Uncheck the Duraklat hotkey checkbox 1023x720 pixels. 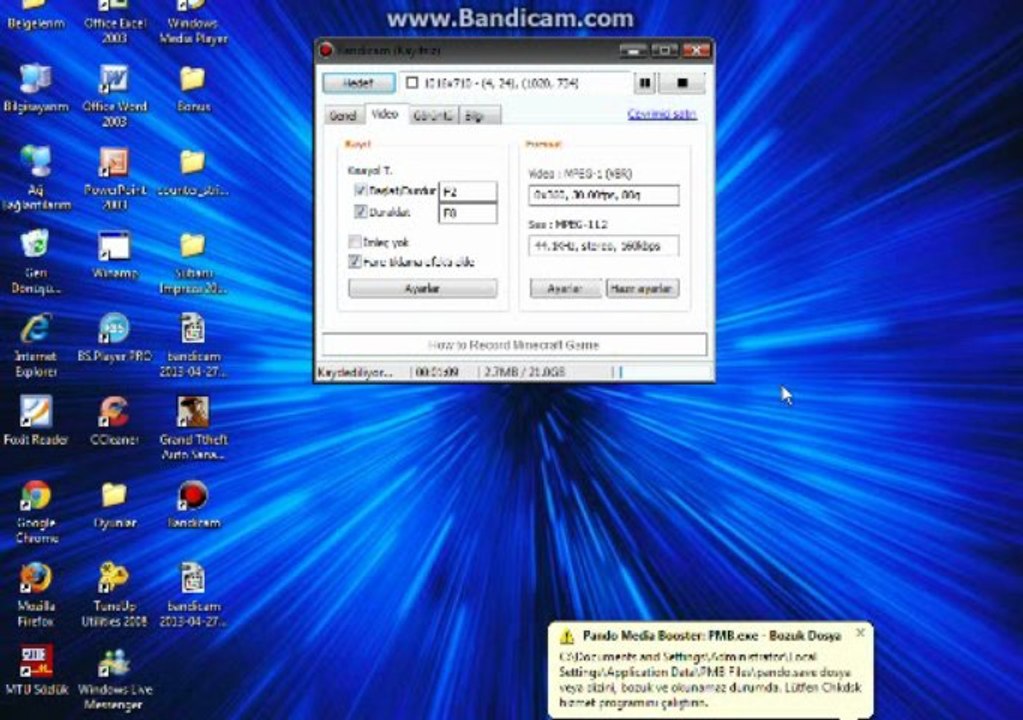coord(360,211)
